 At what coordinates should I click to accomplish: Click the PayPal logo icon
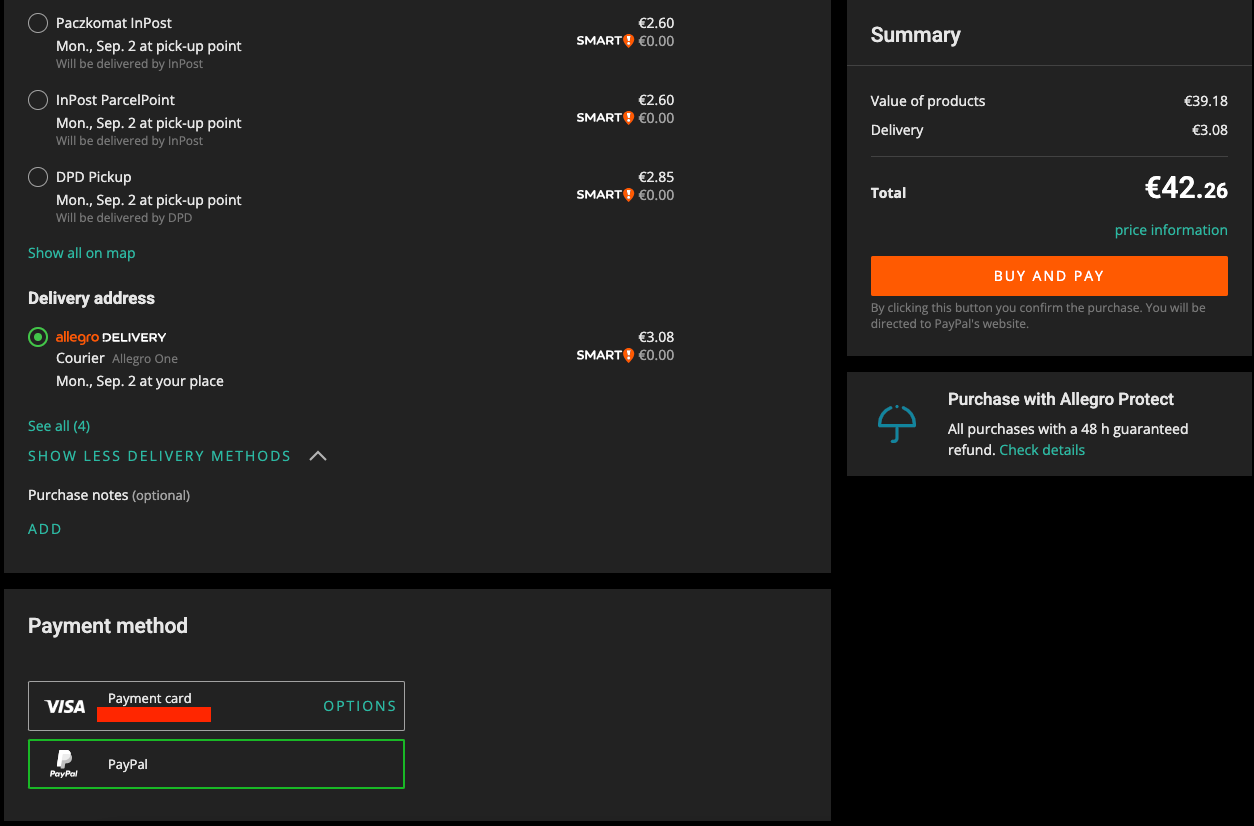click(x=64, y=765)
